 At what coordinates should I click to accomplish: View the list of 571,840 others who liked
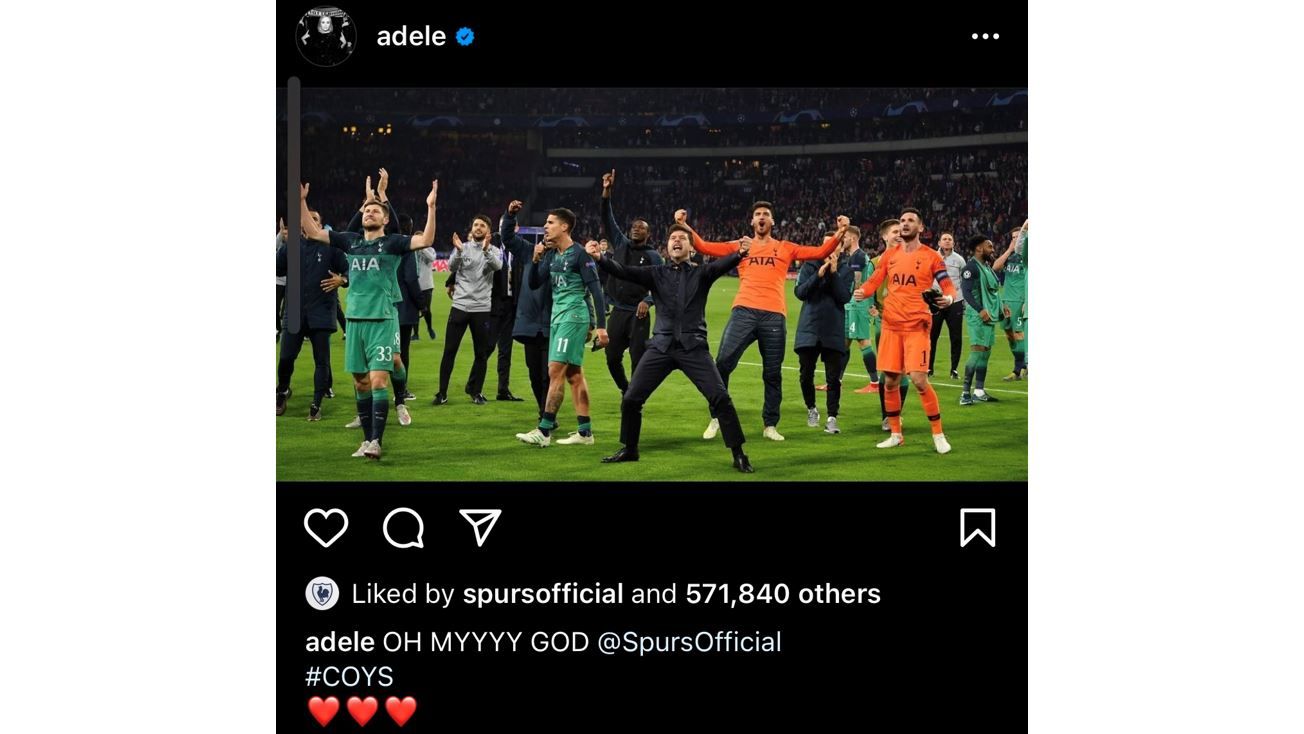(783, 594)
